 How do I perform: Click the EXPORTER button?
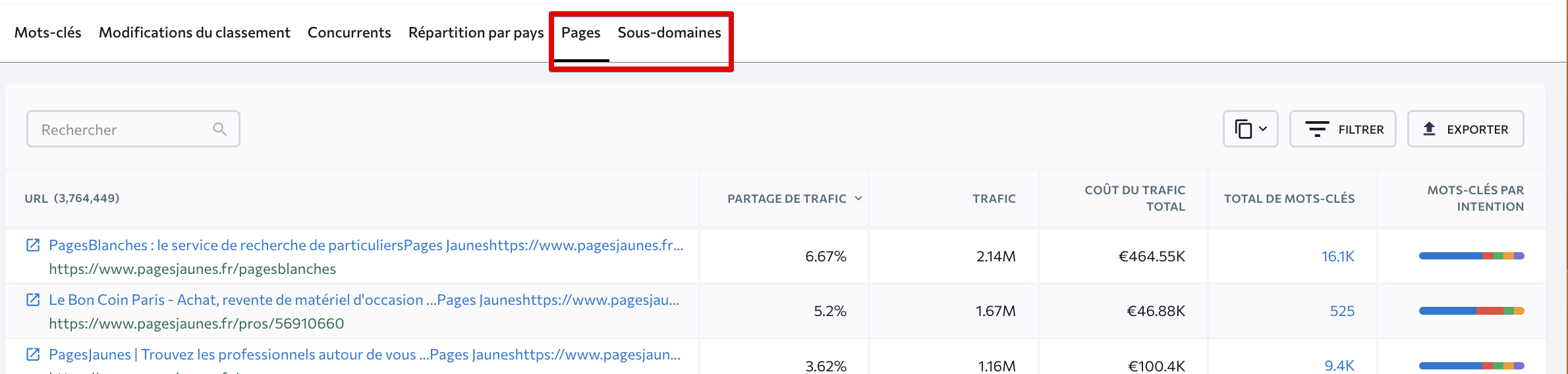1466,129
